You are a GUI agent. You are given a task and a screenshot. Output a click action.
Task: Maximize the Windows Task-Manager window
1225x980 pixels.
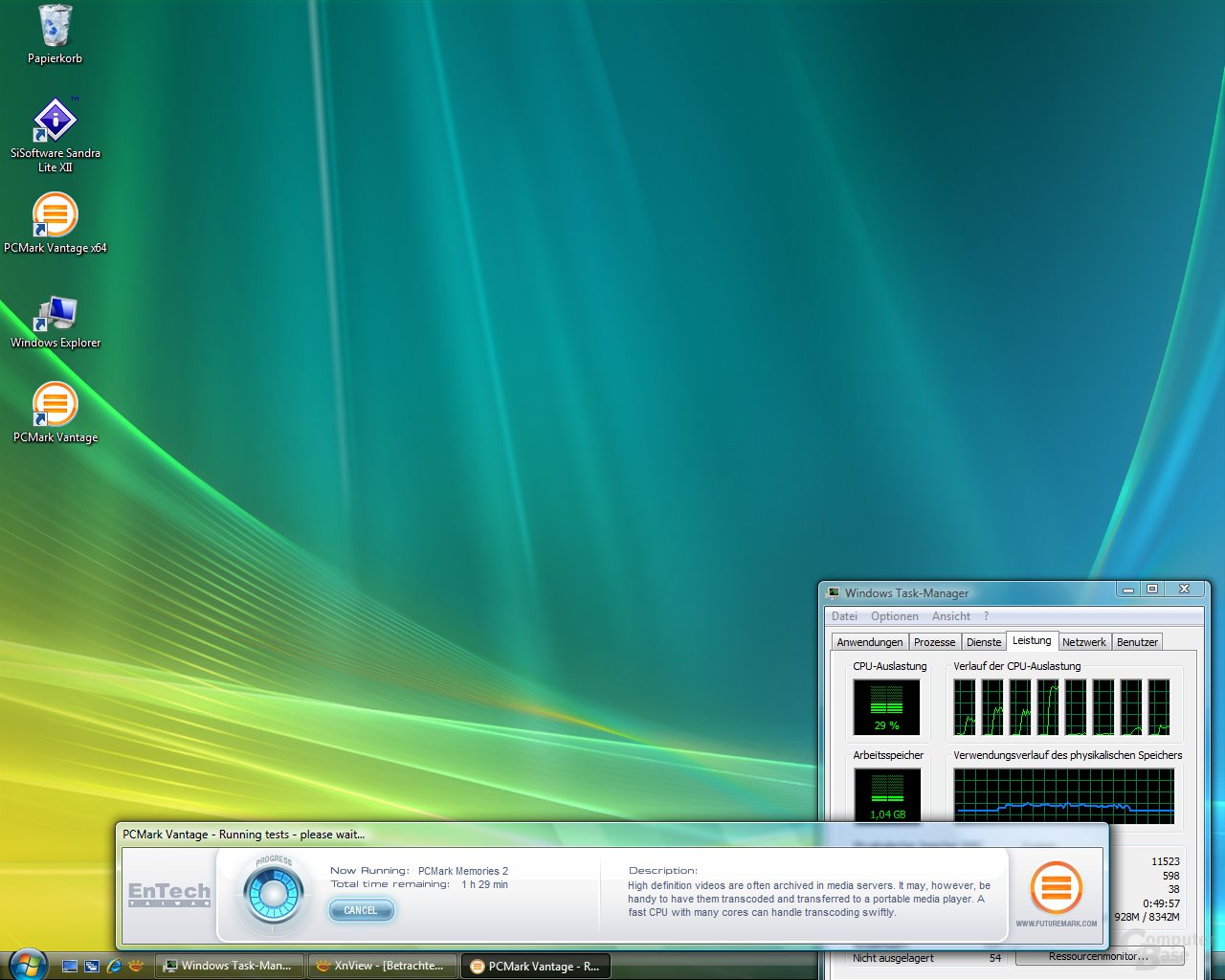(x=1152, y=590)
